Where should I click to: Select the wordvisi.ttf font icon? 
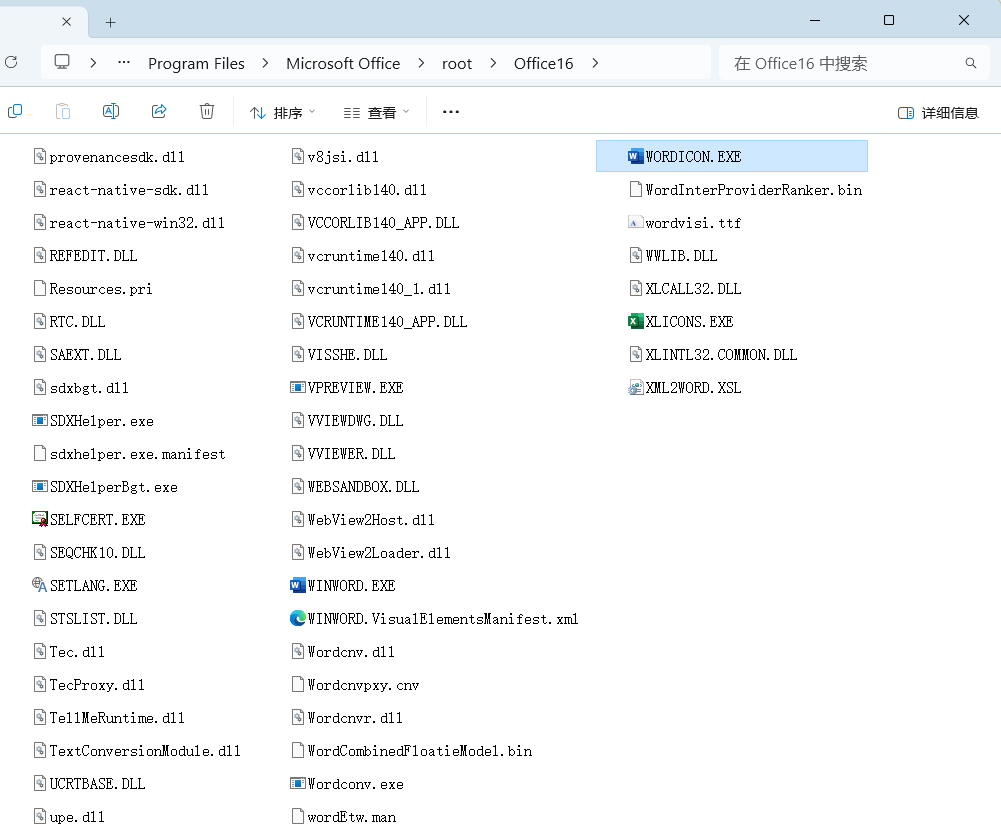[x=635, y=223]
